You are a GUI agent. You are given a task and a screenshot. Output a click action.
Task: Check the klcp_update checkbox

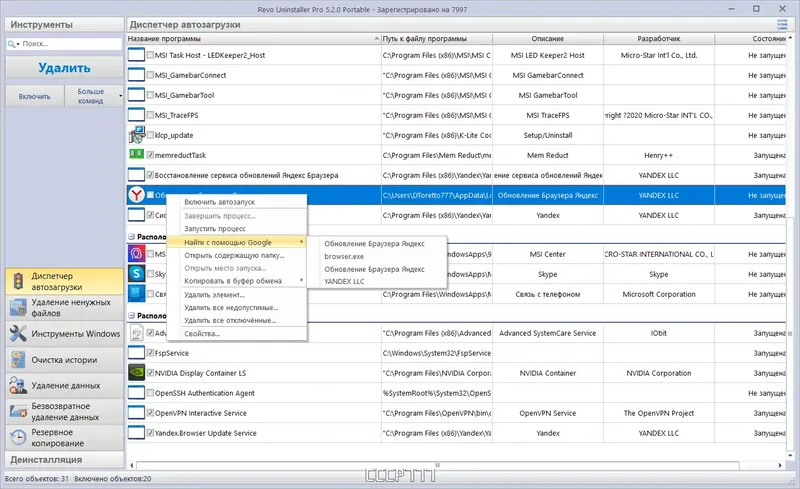[150, 135]
